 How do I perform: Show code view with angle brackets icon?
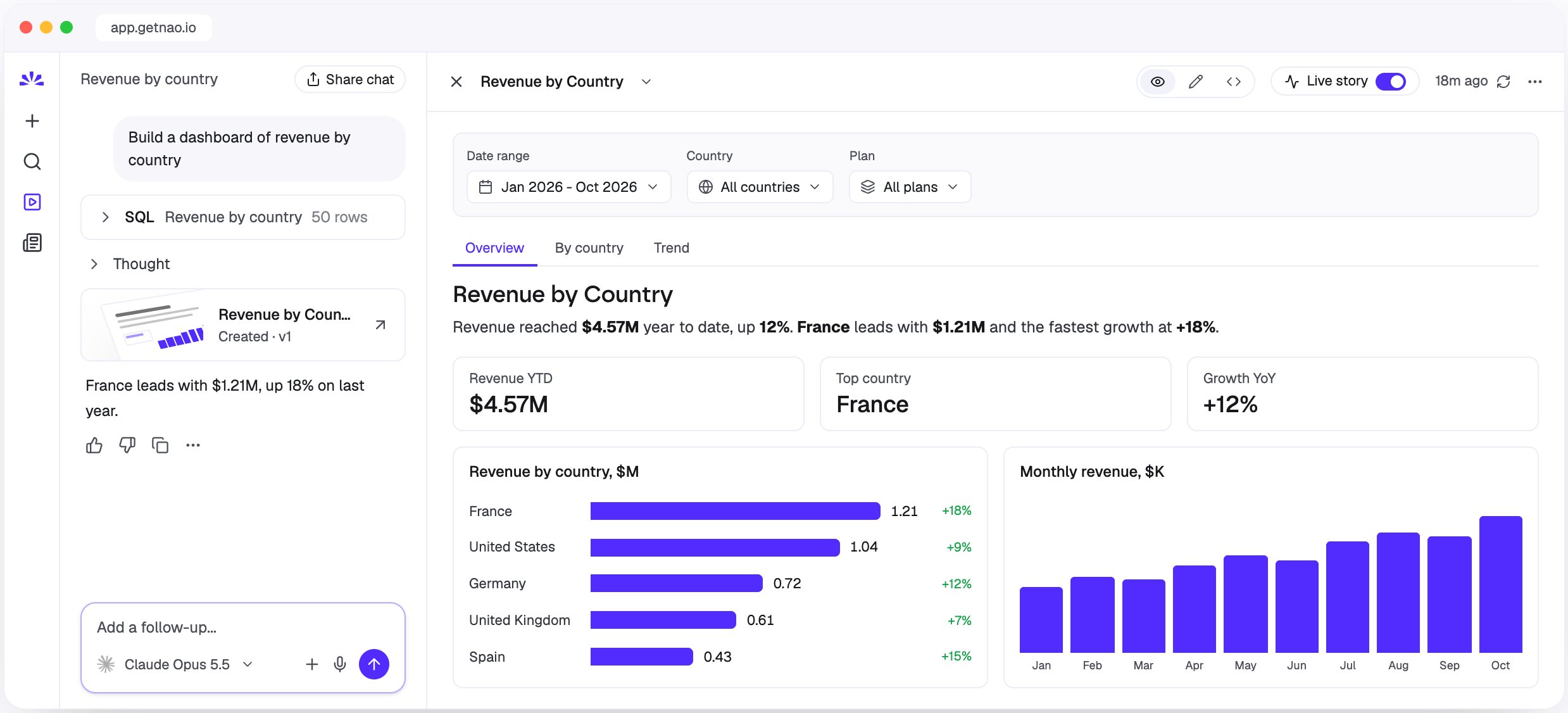point(1234,82)
